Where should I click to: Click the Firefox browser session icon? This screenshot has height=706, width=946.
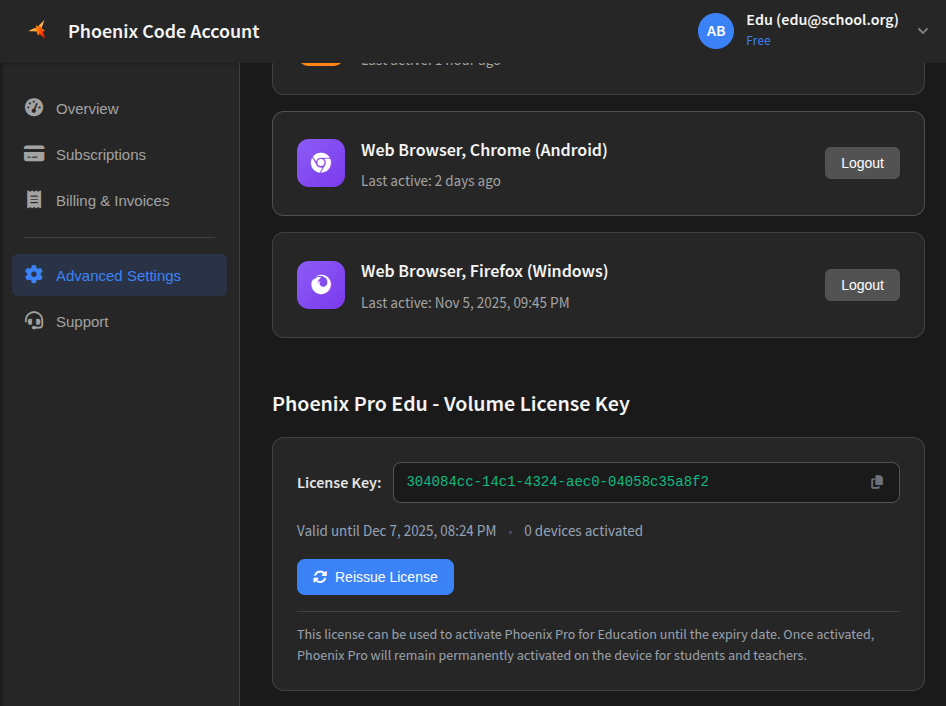321,285
